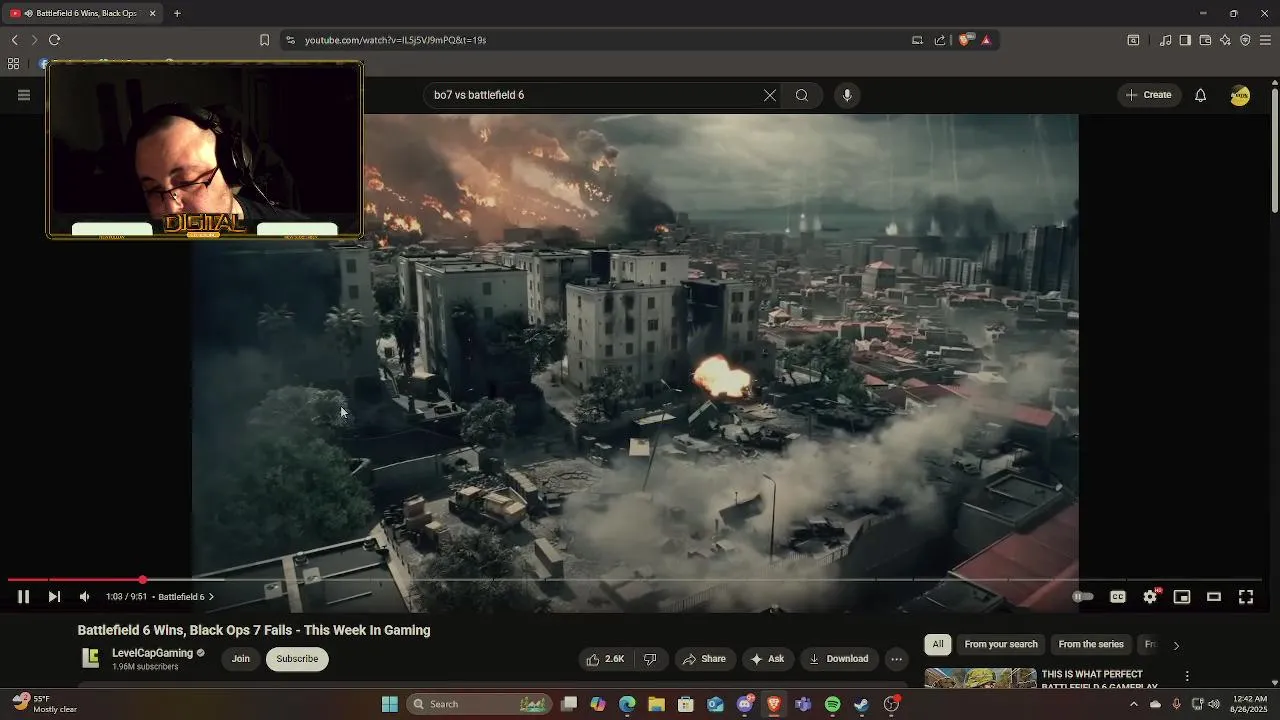Enter full screen mode
This screenshot has width=1280, height=720.
pos(1246,597)
